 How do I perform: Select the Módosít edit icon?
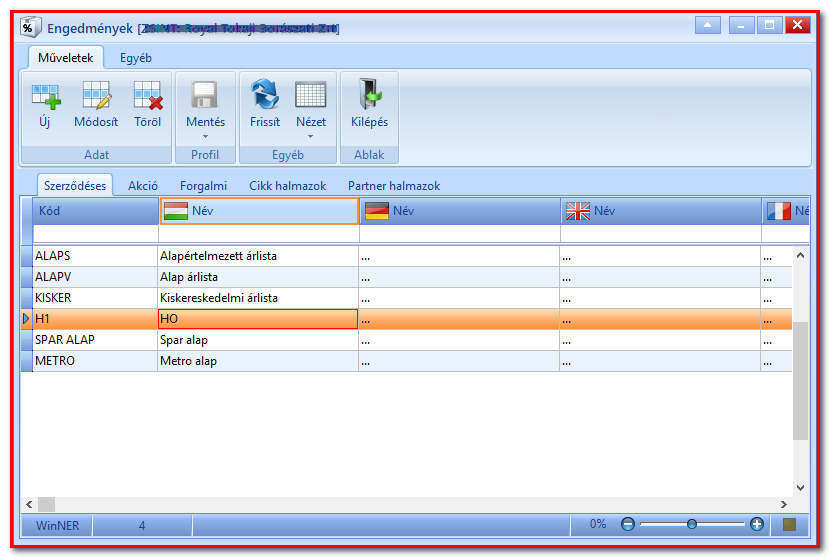point(96,95)
